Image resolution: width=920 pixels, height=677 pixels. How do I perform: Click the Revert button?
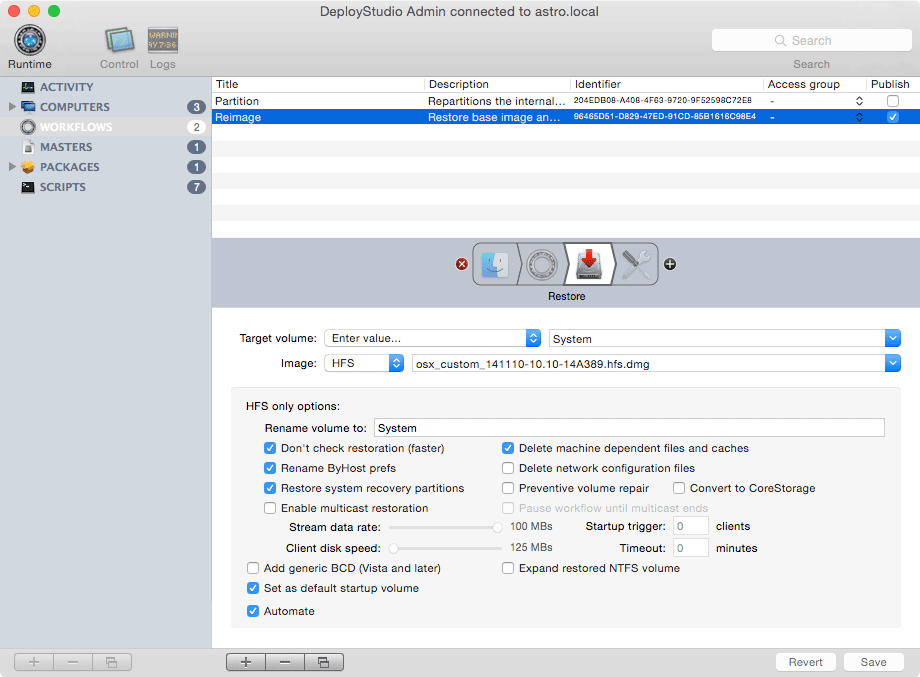tap(805, 662)
